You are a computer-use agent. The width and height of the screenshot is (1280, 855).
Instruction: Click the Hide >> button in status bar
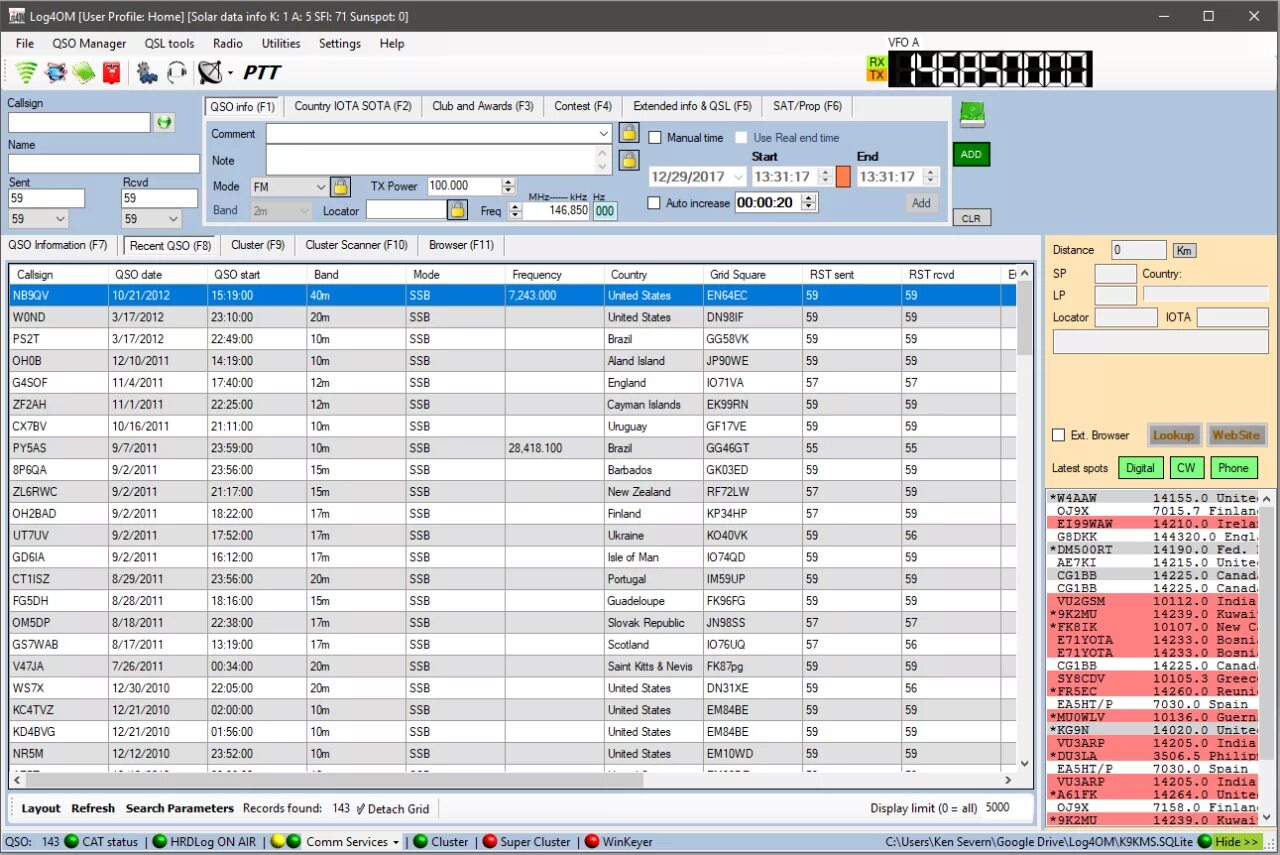click(1236, 842)
